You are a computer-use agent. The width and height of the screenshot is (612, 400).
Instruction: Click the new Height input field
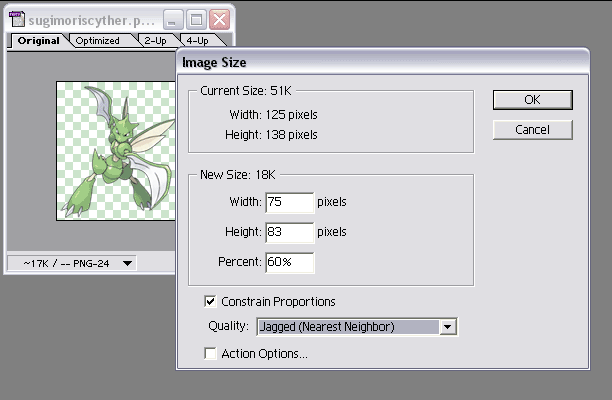click(290, 232)
